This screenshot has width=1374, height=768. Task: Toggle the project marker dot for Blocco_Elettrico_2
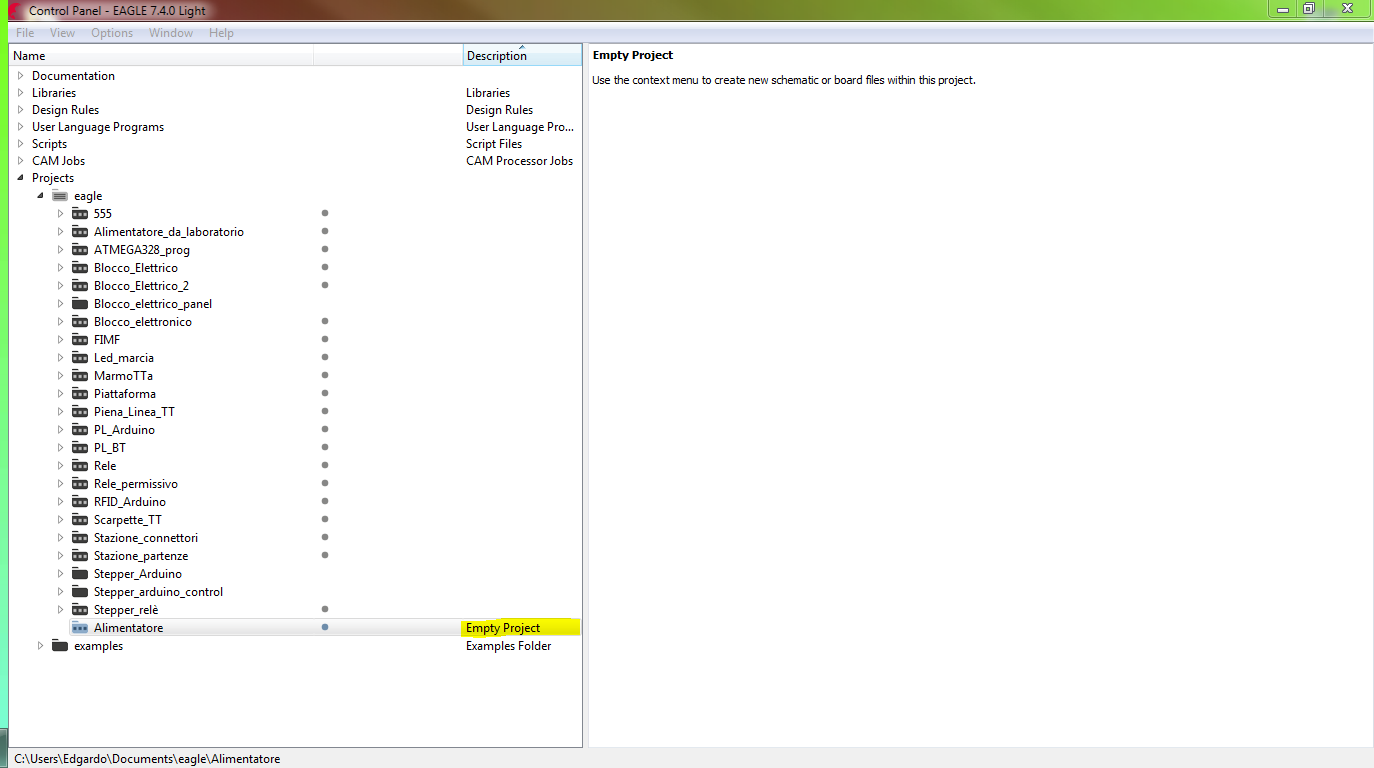[325, 285]
